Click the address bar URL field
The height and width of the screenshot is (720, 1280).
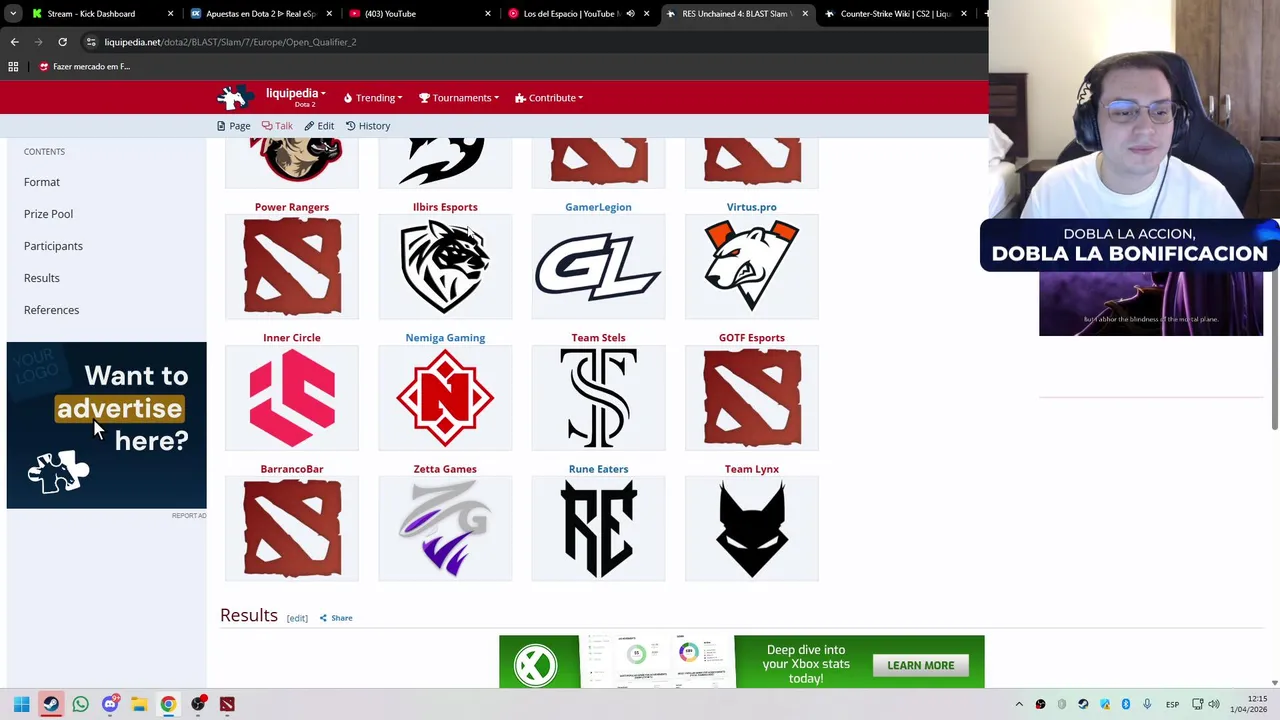click(x=530, y=42)
